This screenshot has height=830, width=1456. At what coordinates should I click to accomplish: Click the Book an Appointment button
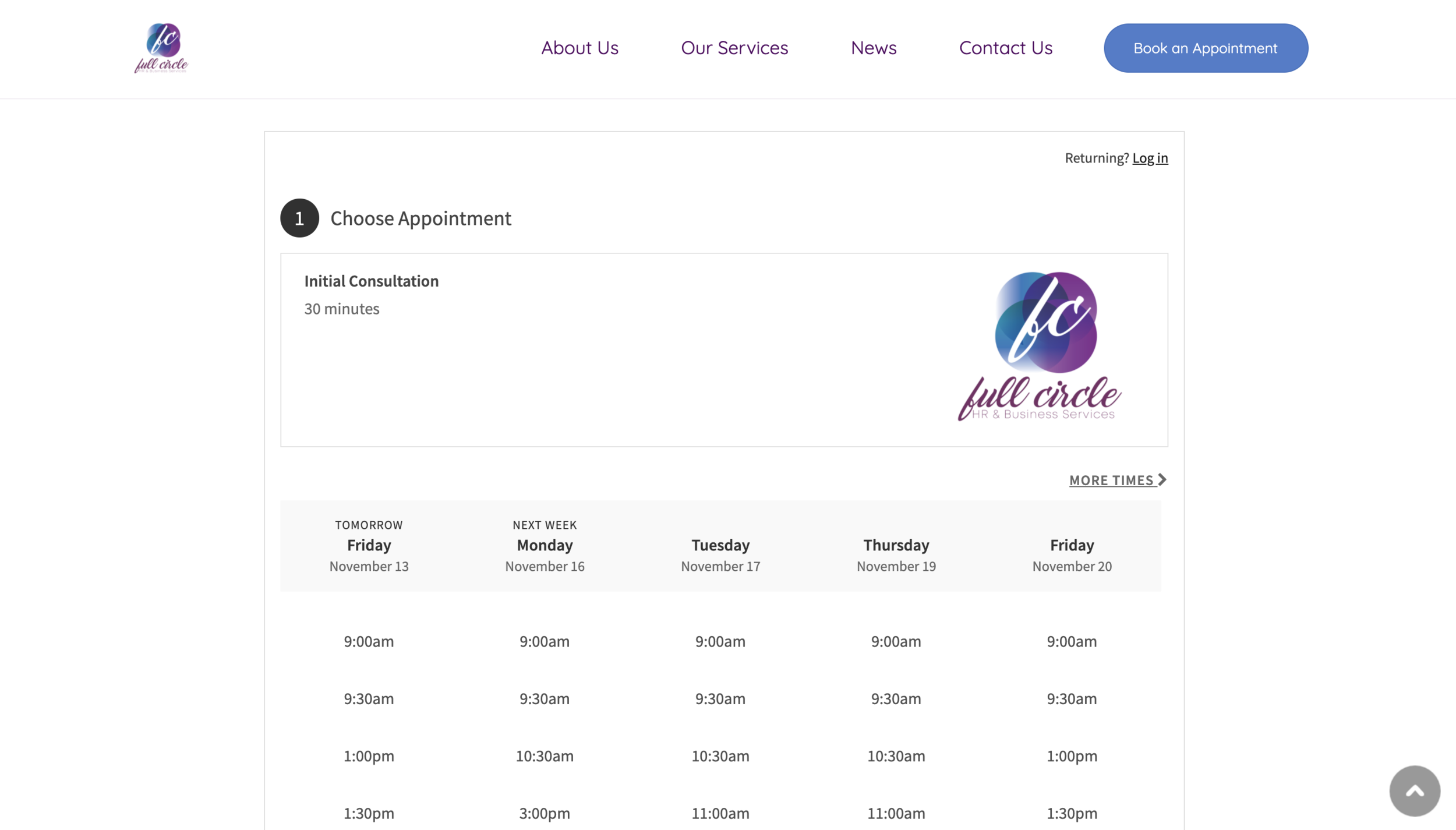[1206, 48]
